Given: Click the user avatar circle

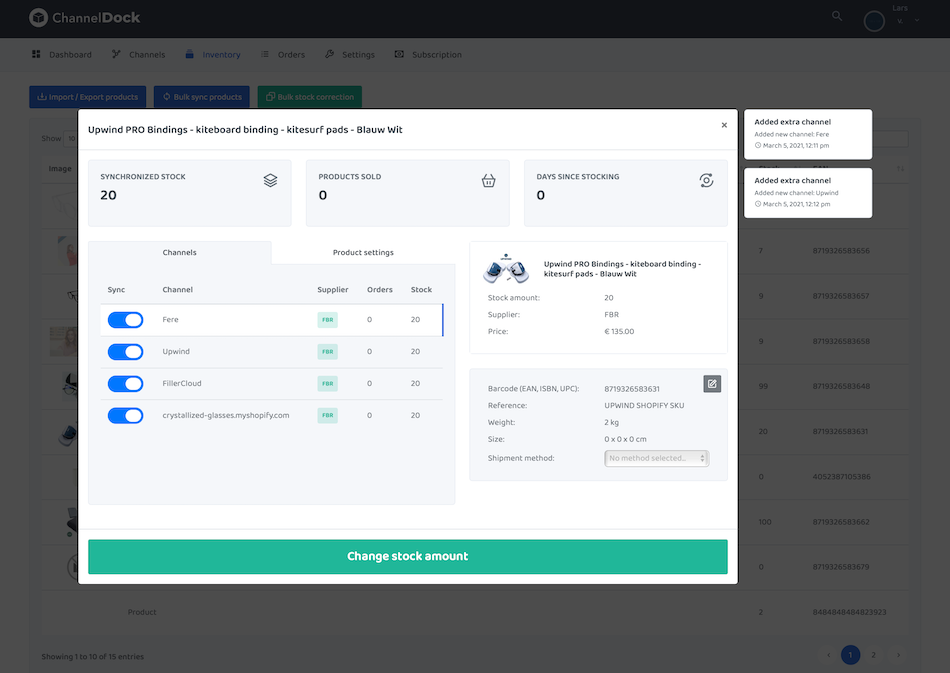Looking at the screenshot, I should pos(874,21).
